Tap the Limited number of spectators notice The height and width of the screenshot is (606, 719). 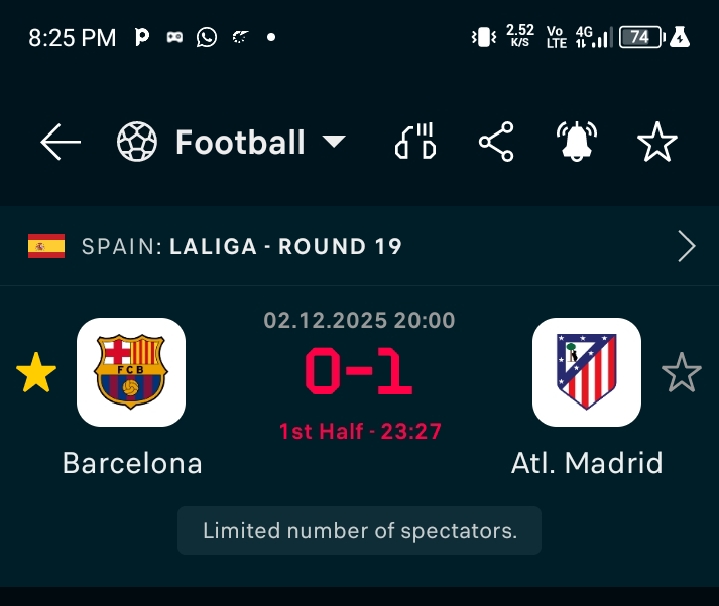pyautogui.click(x=359, y=531)
